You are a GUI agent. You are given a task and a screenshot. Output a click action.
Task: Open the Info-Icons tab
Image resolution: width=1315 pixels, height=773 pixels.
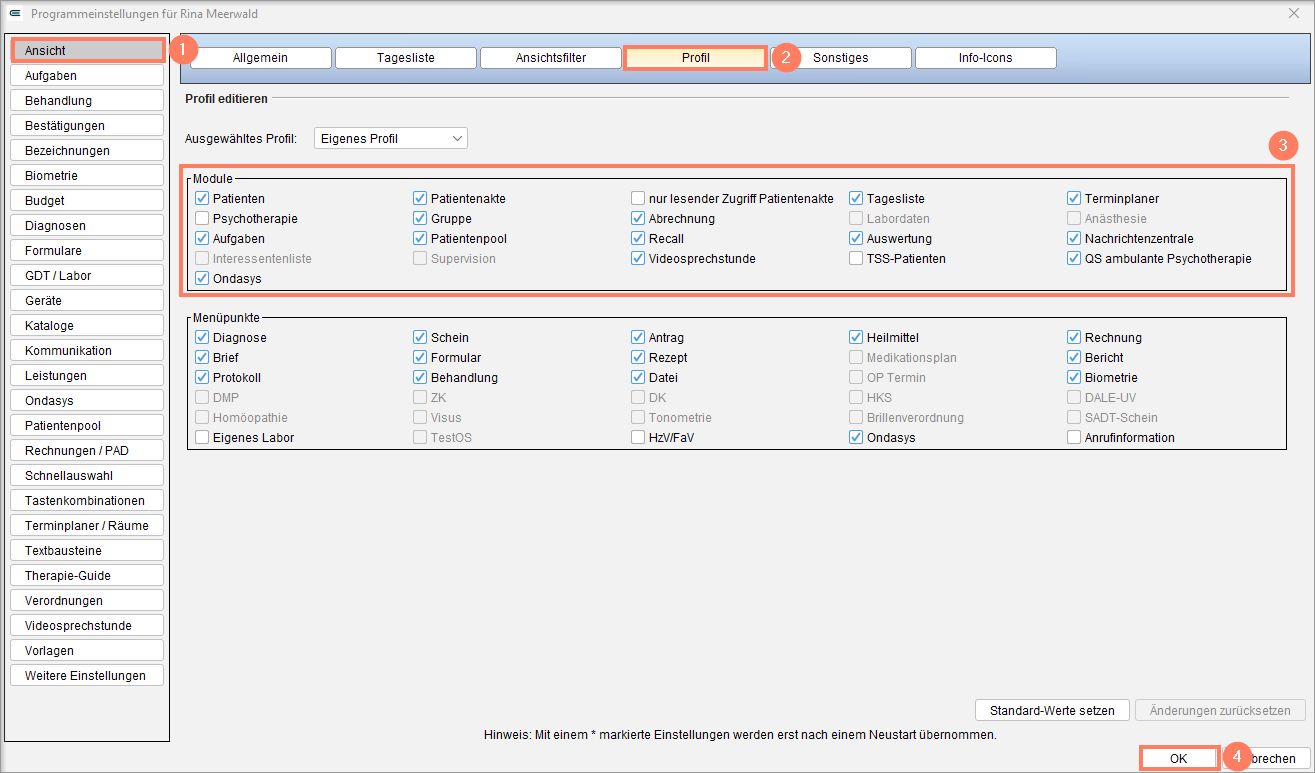point(986,58)
